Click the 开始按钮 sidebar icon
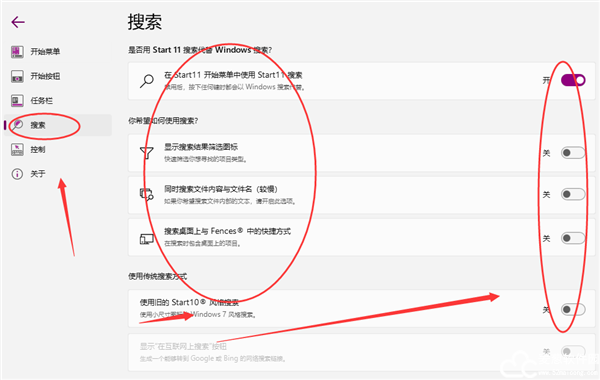The image size is (600, 380). tap(17, 76)
